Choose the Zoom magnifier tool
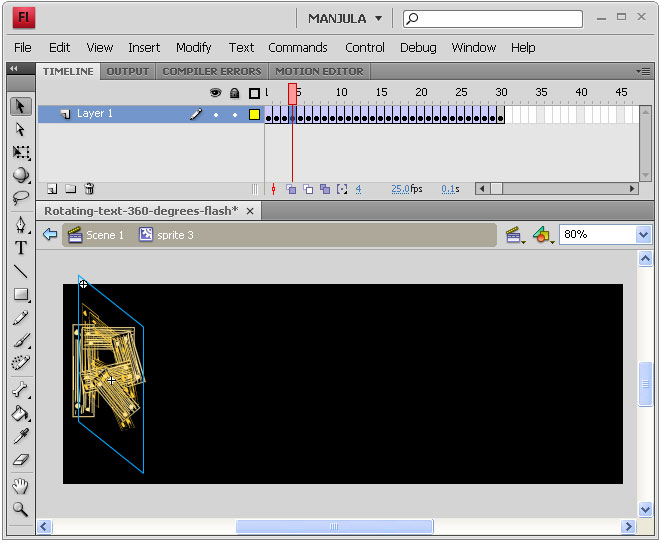Image resolution: width=661 pixels, height=543 pixels. pos(21,509)
